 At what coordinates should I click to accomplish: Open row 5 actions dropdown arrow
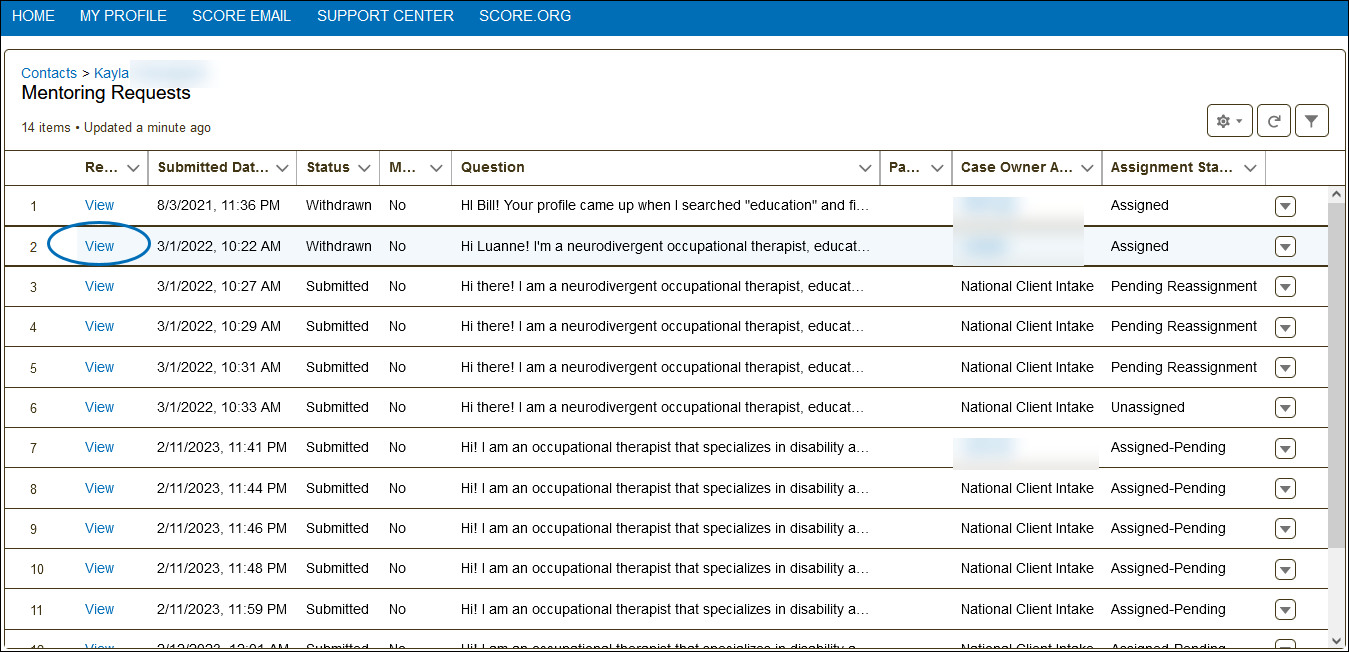pyautogui.click(x=1285, y=368)
